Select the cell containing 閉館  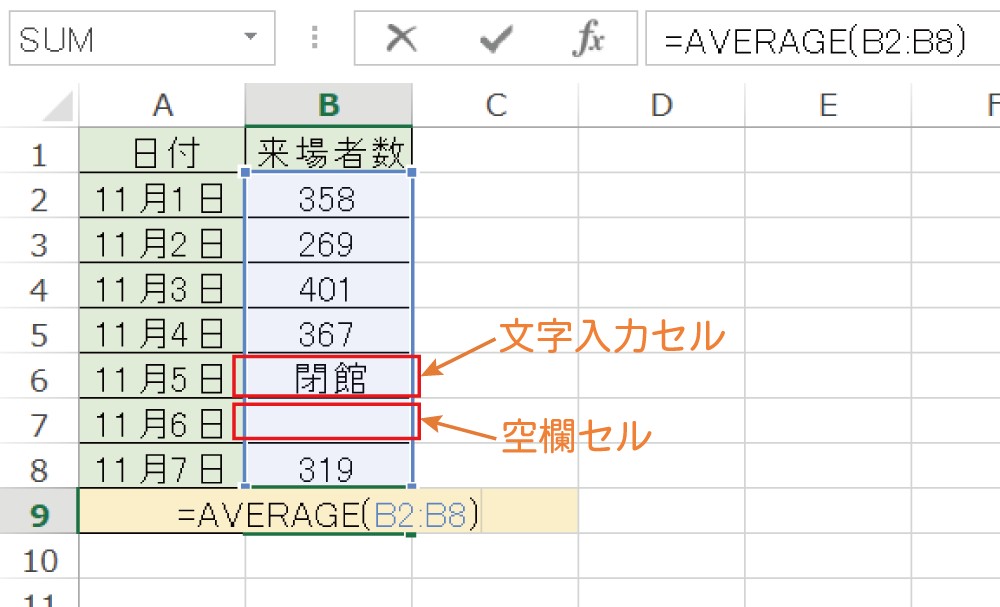coord(328,376)
